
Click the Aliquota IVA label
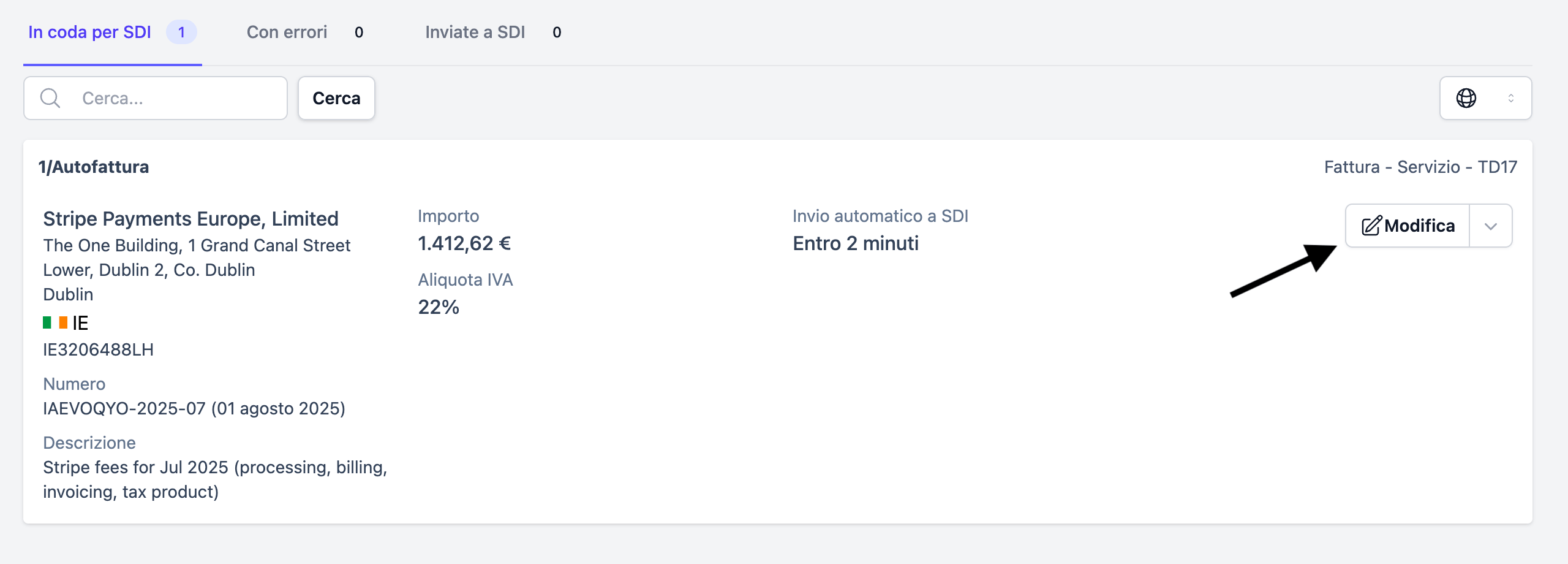tap(466, 280)
